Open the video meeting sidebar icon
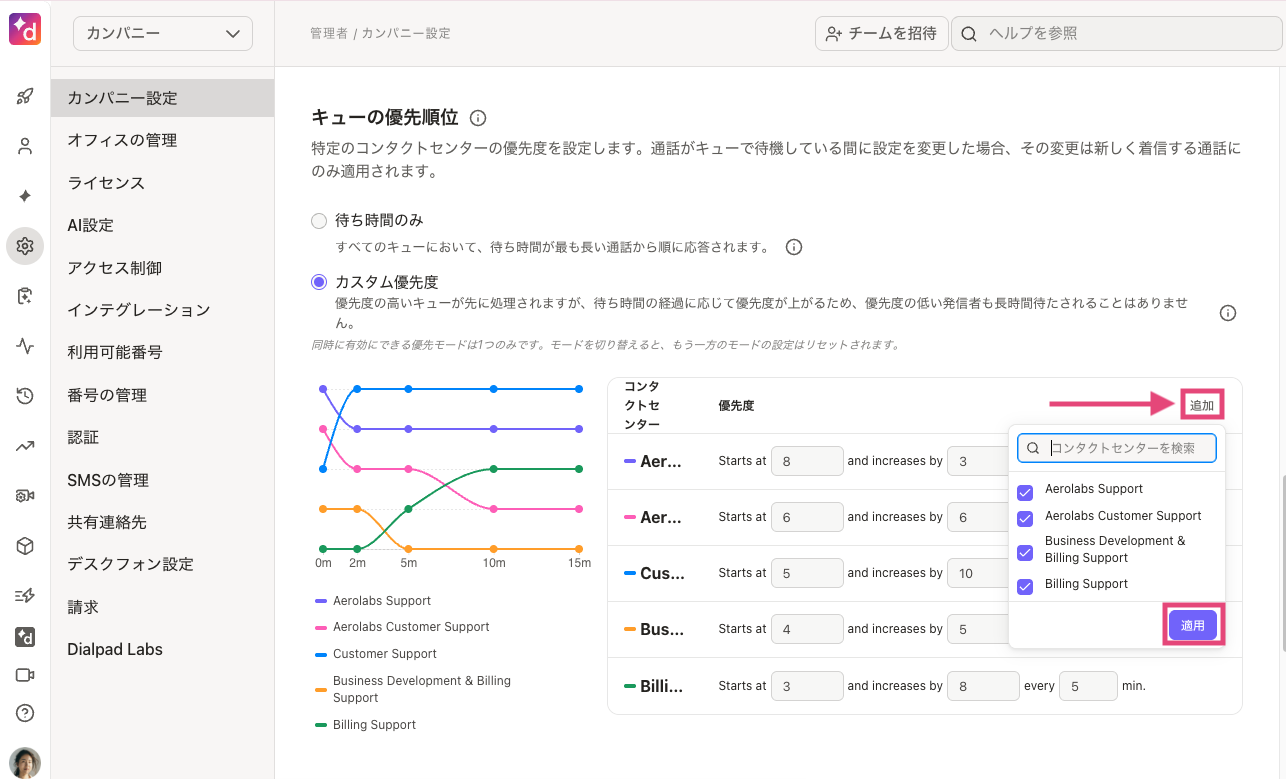Image resolution: width=1286 pixels, height=779 pixels. point(25,675)
